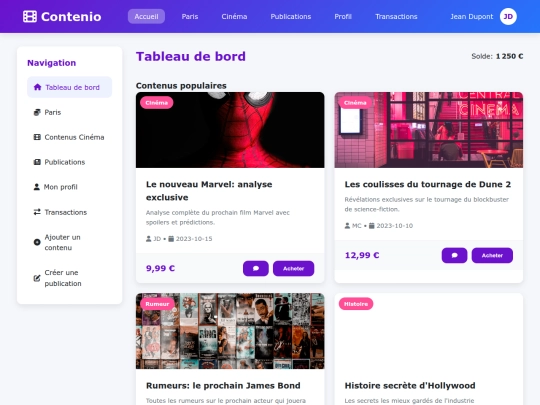Click the author icon beside JD on the Marvel card
Viewport: 540px width, 405px height.
(148, 239)
